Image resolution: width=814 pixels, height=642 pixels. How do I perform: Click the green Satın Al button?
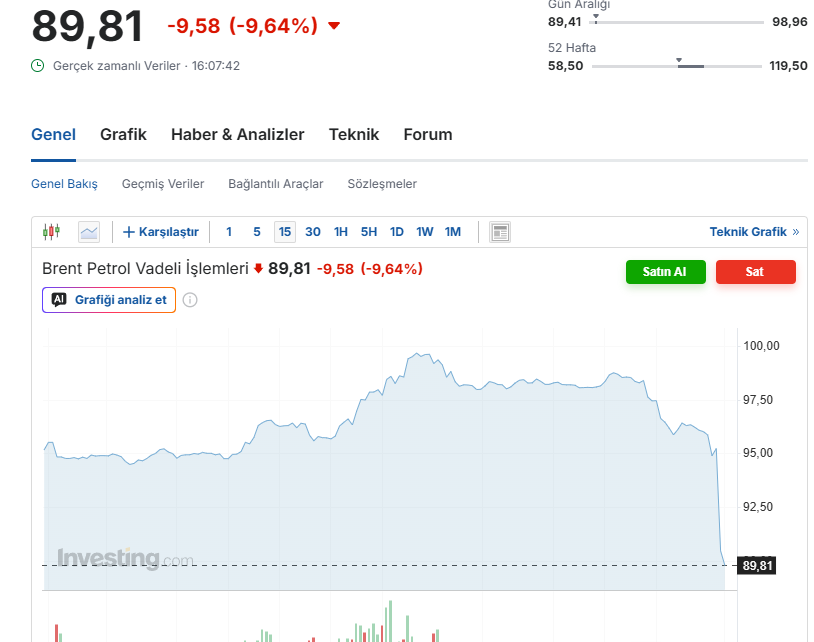(x=666, y=272)
